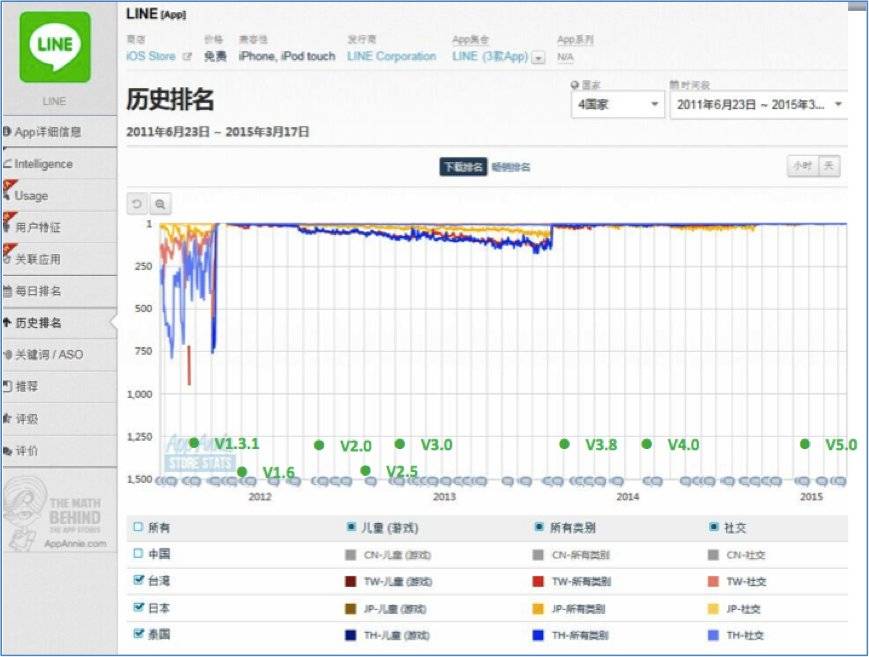Viewport: 869px width, 657px height.
Task: Click the chart reset (undo) icon
Action: pyautogui.click(x=136, y=204)
